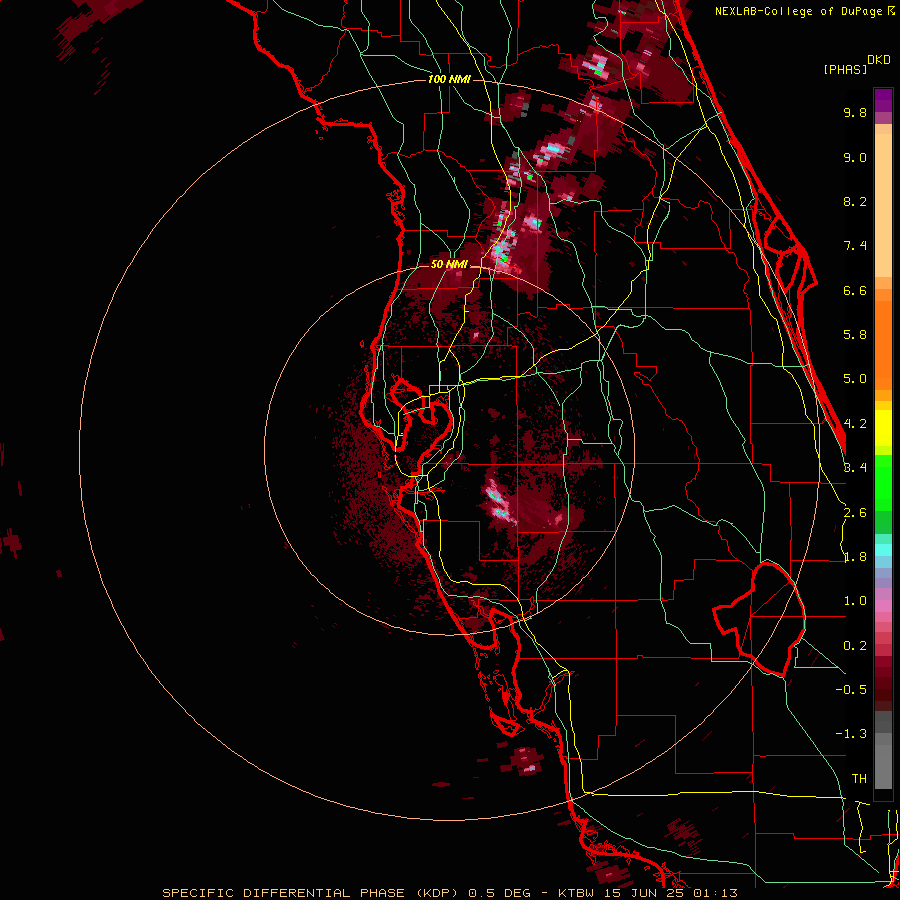
Task: Select the -0.5 scale value
Action: pyautogui.click(x=851, y=690)
